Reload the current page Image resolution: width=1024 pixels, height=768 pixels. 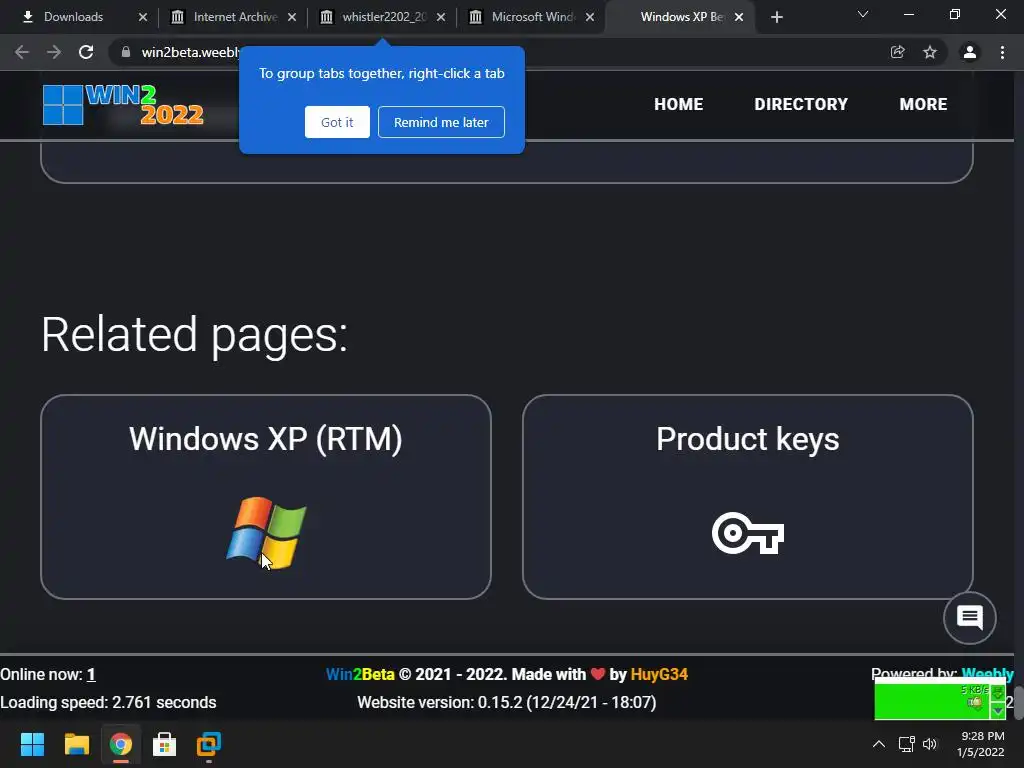[86, 52]
